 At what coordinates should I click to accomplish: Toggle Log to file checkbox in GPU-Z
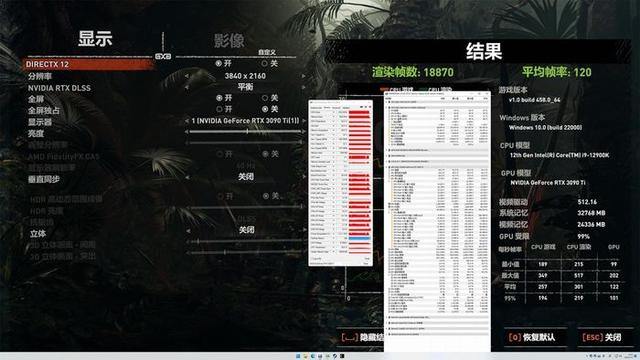click(x=312, y=259)
